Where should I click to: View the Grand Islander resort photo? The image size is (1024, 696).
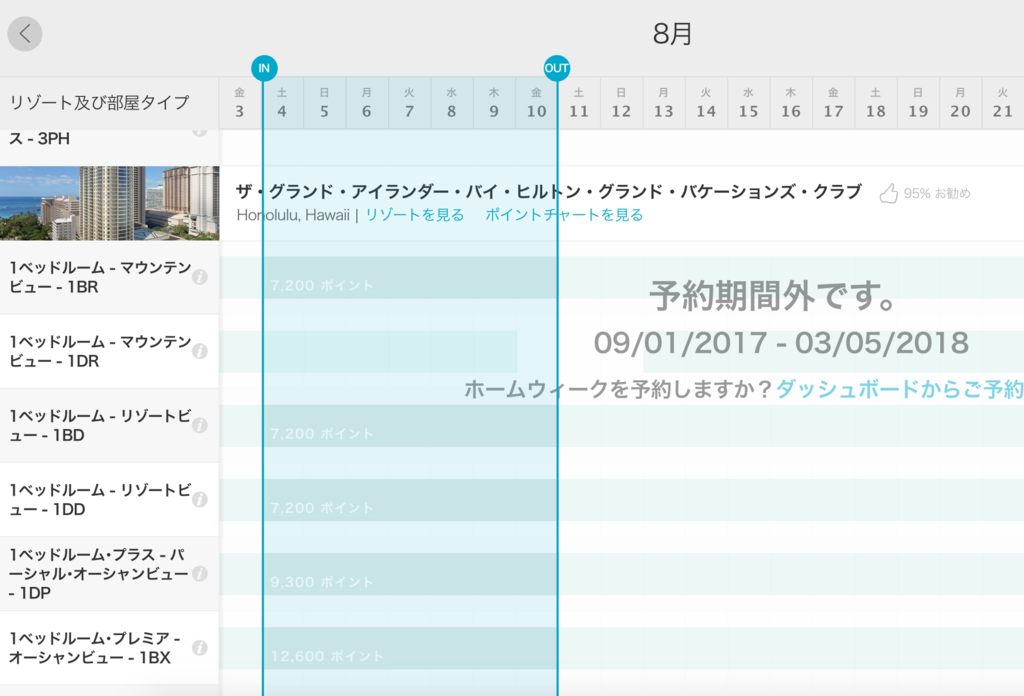pyautogui.click(x=110, y=203)
